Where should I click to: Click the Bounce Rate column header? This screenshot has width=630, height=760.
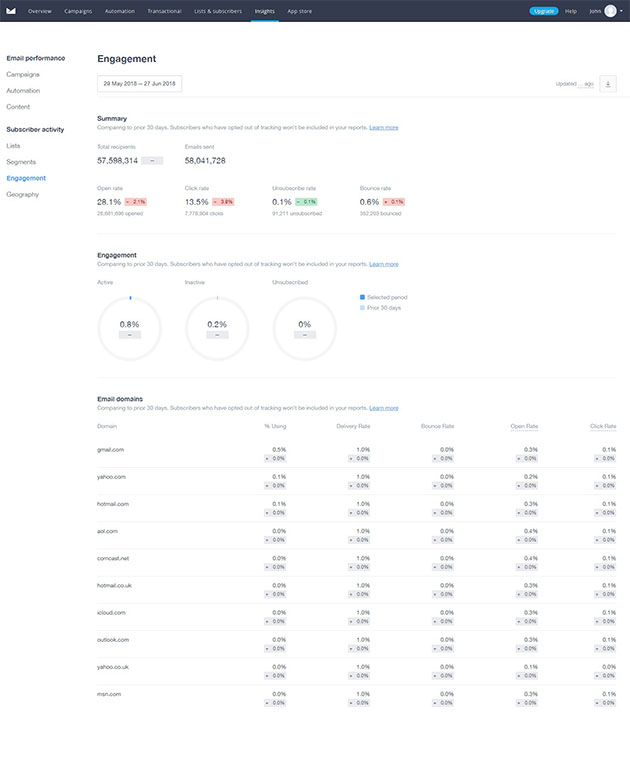point(438,426)
